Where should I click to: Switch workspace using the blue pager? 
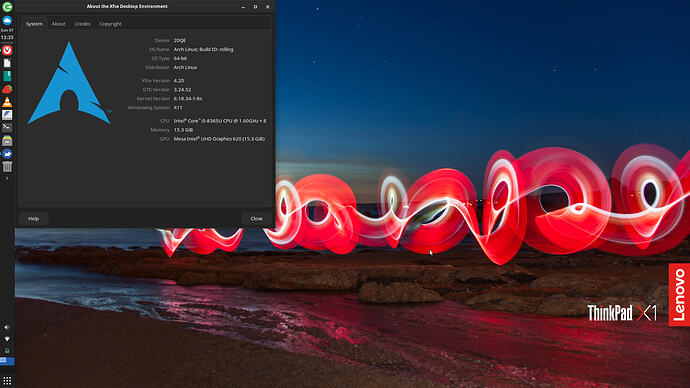pos(7,361)
